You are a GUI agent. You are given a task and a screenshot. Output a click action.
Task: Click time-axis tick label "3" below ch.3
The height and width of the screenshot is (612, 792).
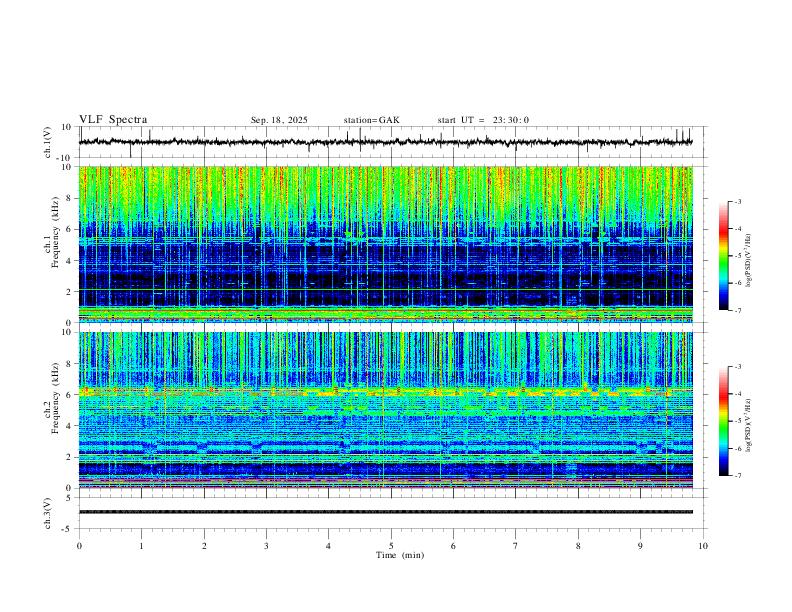[x=266, y=546]
